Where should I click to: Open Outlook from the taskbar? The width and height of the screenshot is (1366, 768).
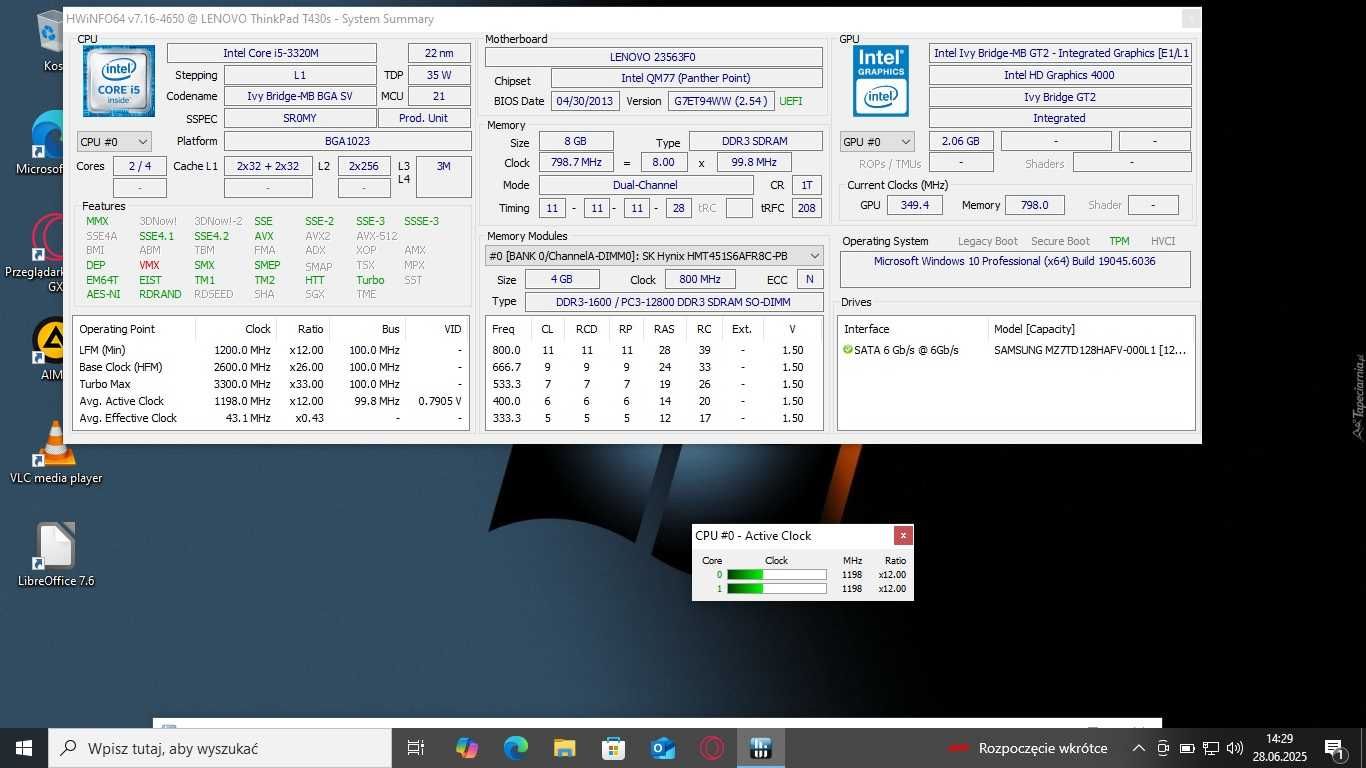[662, 748]
